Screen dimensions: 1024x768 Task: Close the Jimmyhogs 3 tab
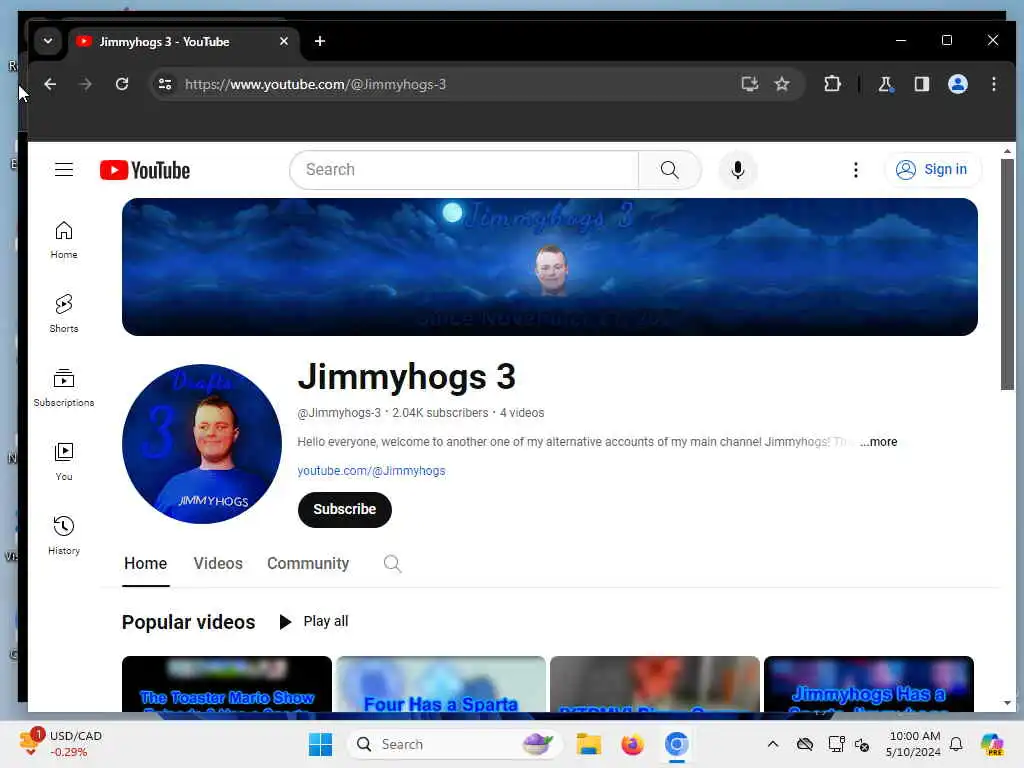(284, 41)
